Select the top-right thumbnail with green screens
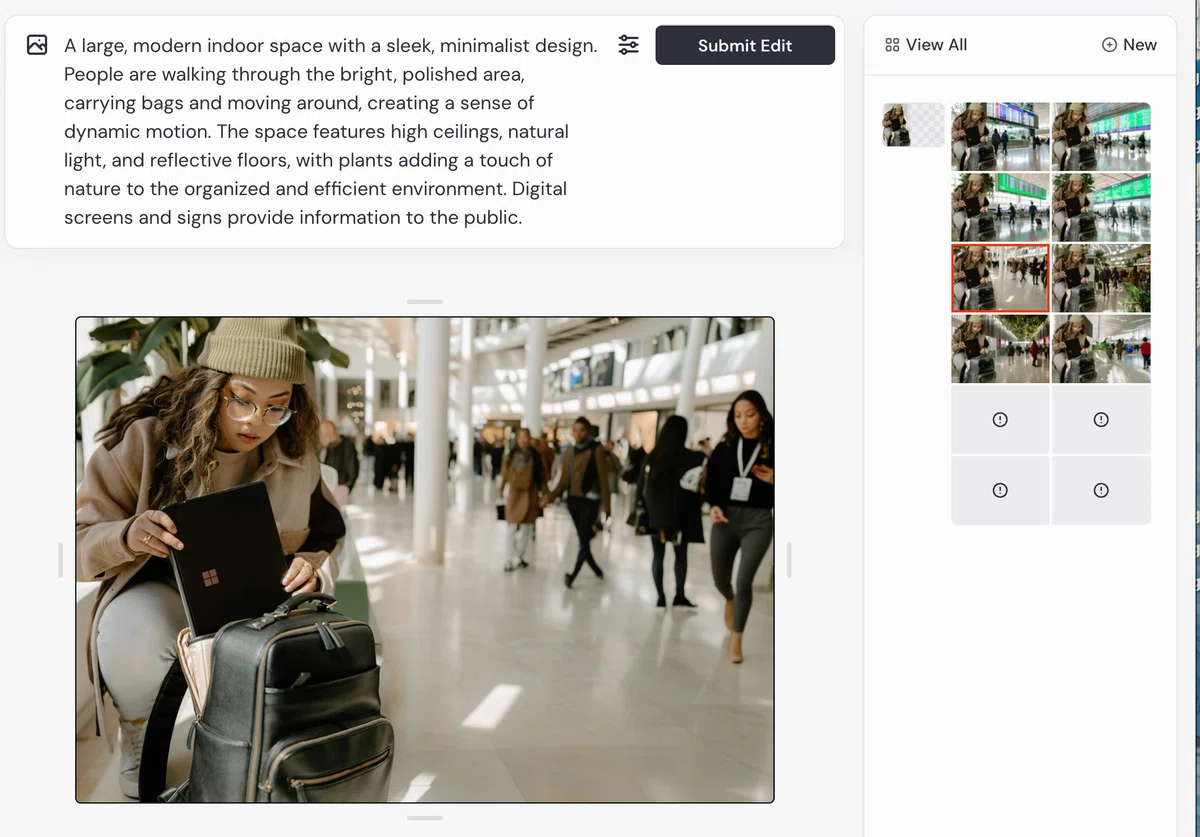The width and height of the screenshot is (1200, 837). (1101, 136)
